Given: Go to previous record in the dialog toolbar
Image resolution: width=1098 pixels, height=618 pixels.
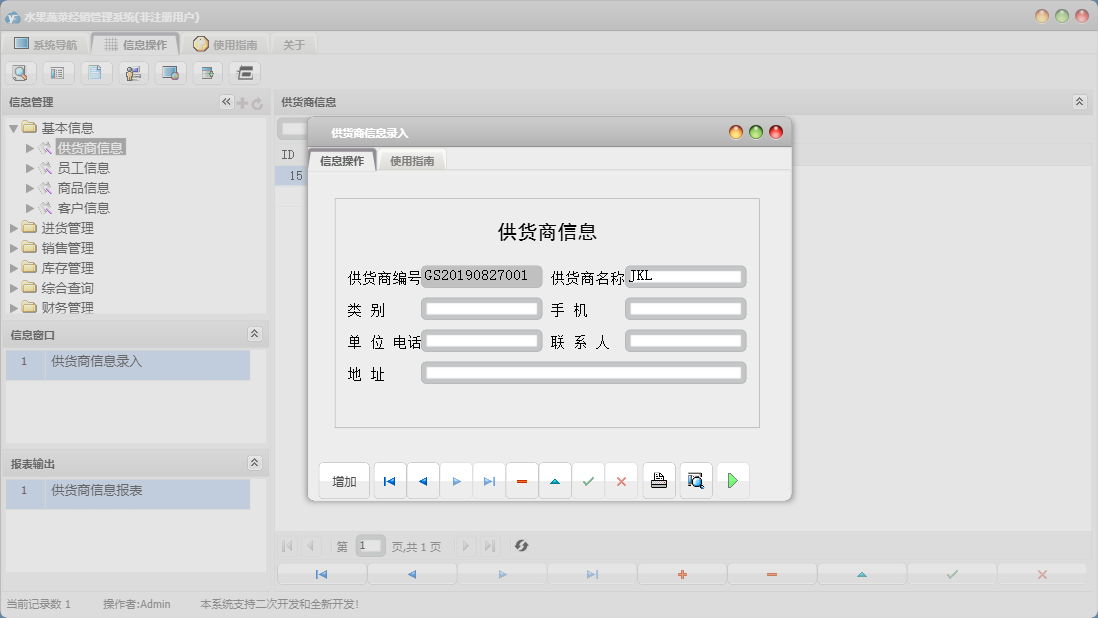Looking at the screenshot, I should [x=422, y=481].
